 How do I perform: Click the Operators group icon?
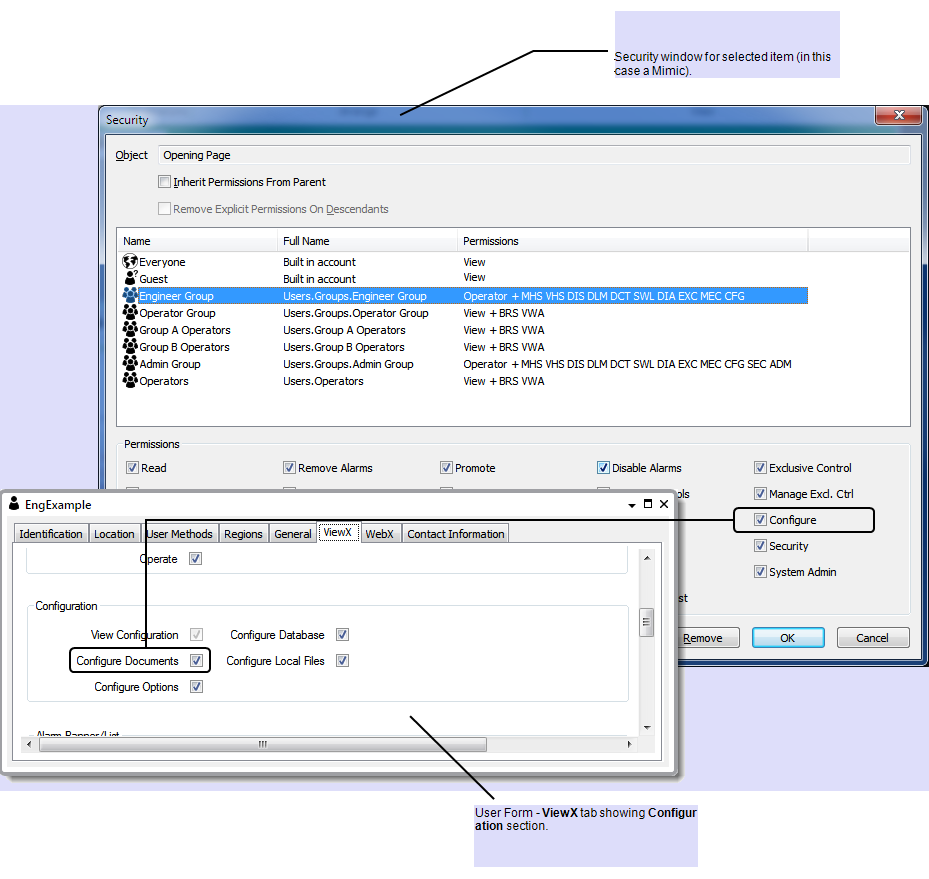[129, 381]
